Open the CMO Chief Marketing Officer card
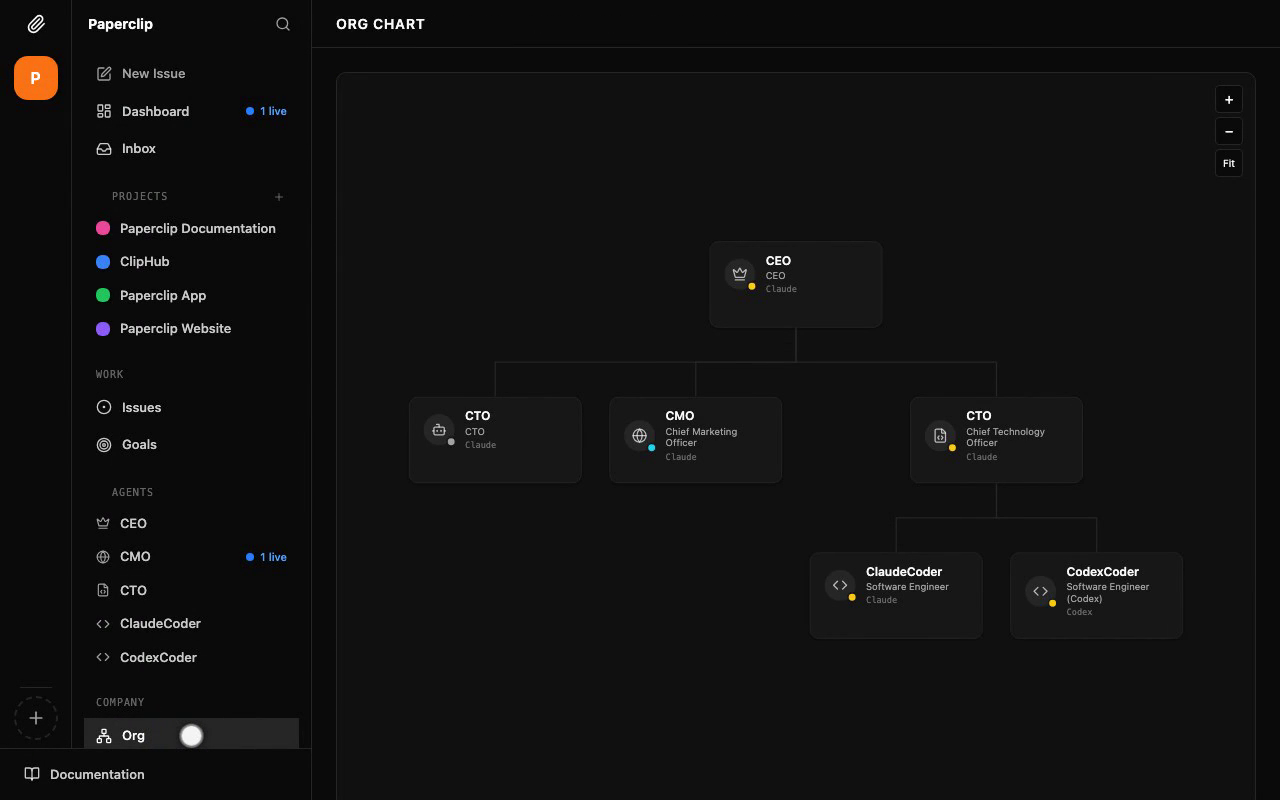Image resolution: width=1280 pixels, height=800 pixels. 695,440
